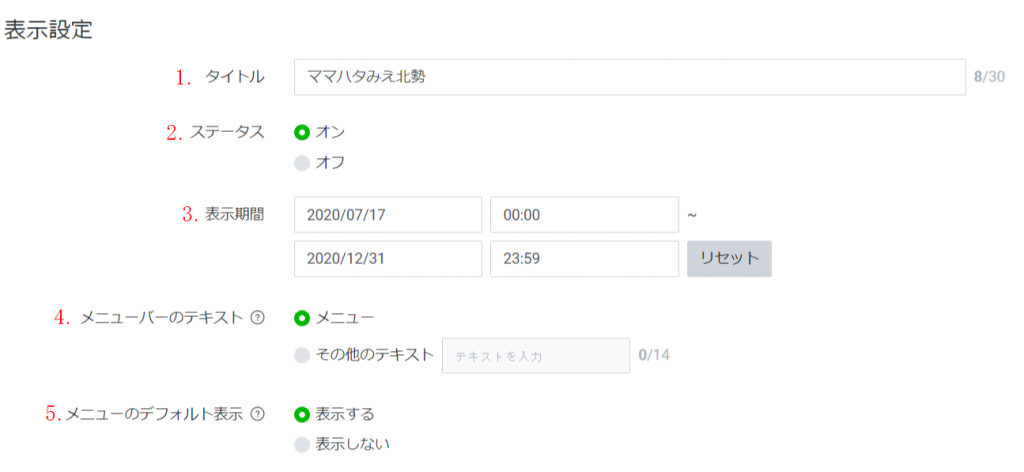Select the オフ status radio button
1024x472 pixels.
tap(302, 163)
